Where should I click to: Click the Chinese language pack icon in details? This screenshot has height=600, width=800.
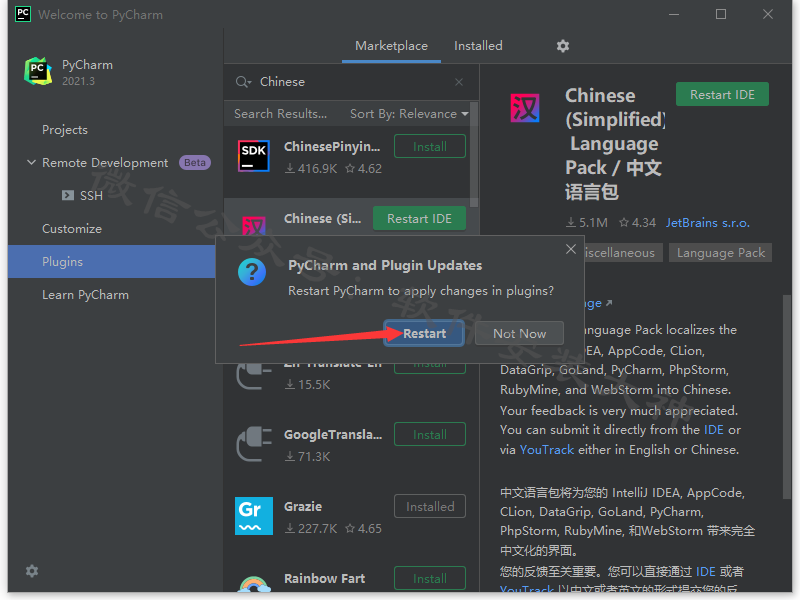(524, 108)
